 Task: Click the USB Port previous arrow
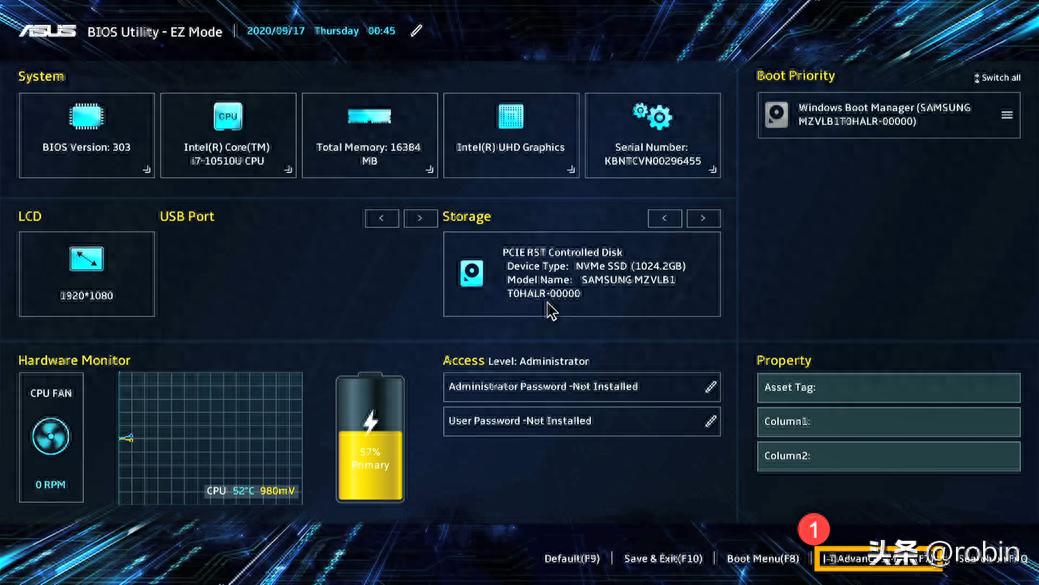pos(381,218)
